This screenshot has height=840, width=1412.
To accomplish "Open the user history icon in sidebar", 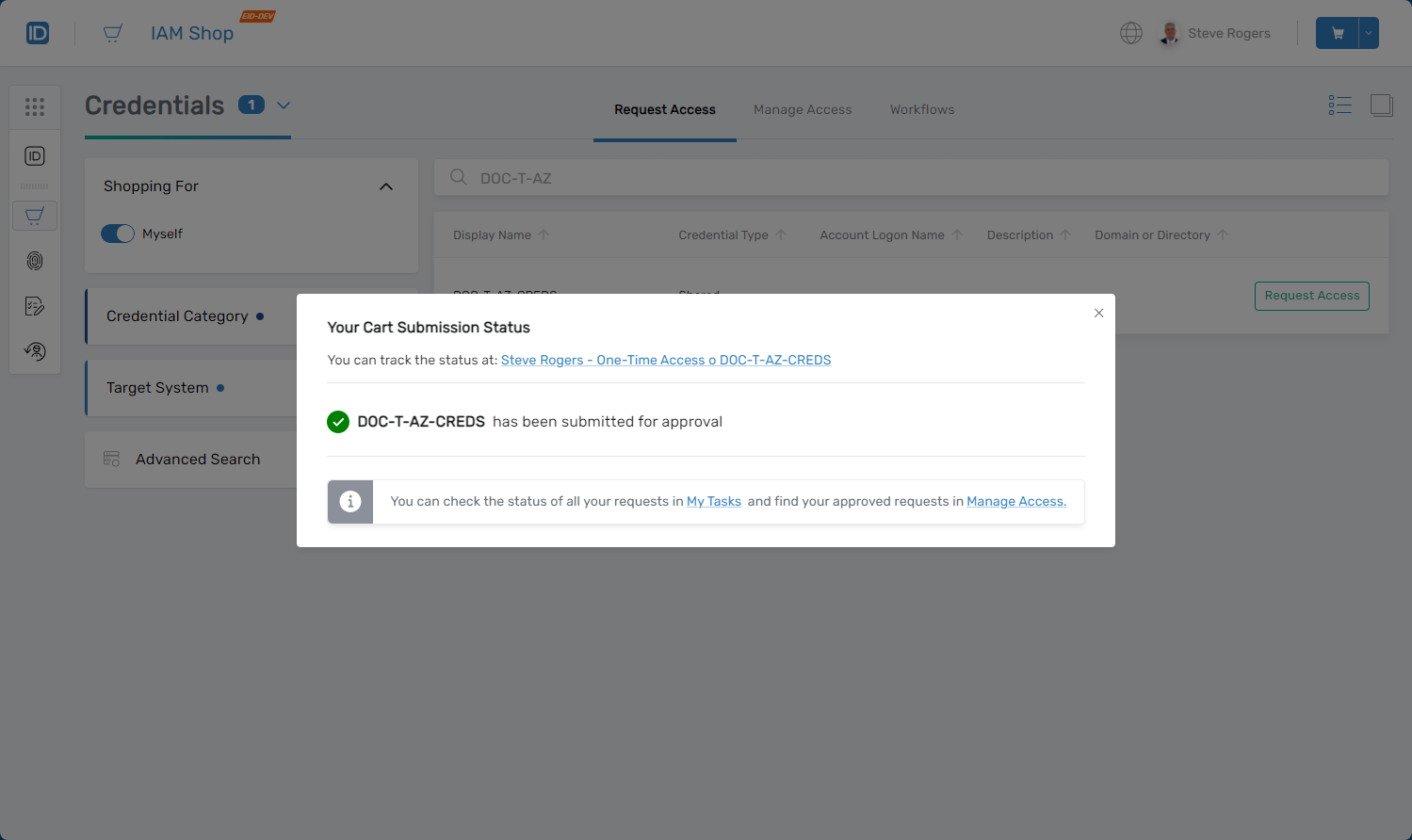I will 35,351.
